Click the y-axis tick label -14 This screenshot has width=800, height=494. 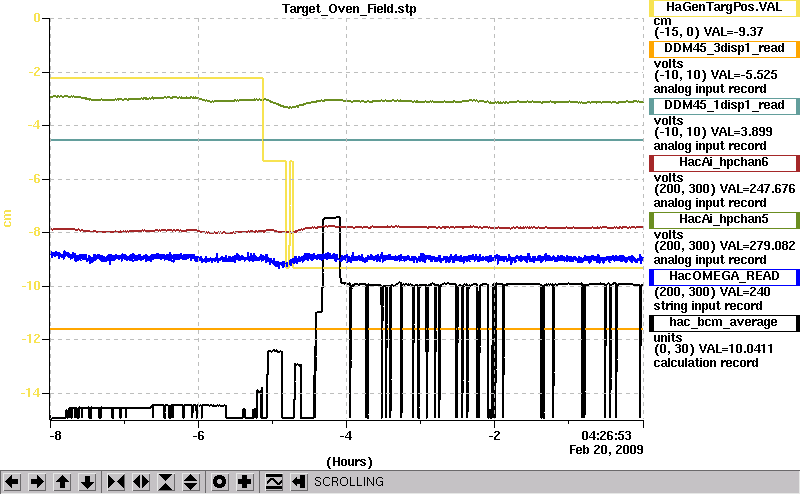point(30,393)
